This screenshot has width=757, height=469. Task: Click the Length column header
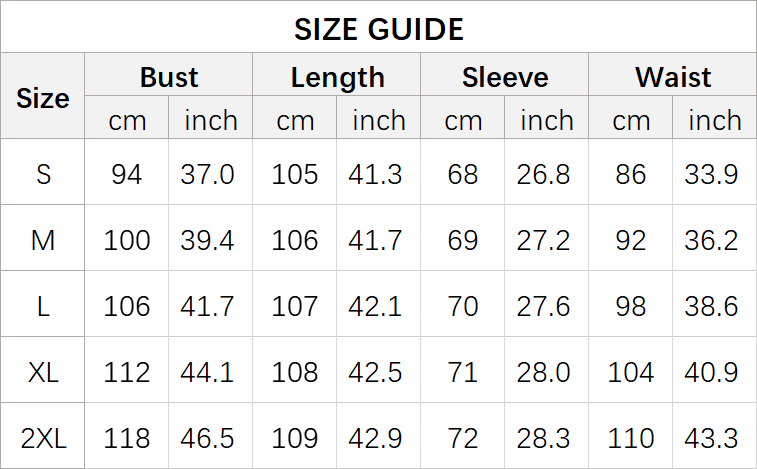(x=337, y=77)
